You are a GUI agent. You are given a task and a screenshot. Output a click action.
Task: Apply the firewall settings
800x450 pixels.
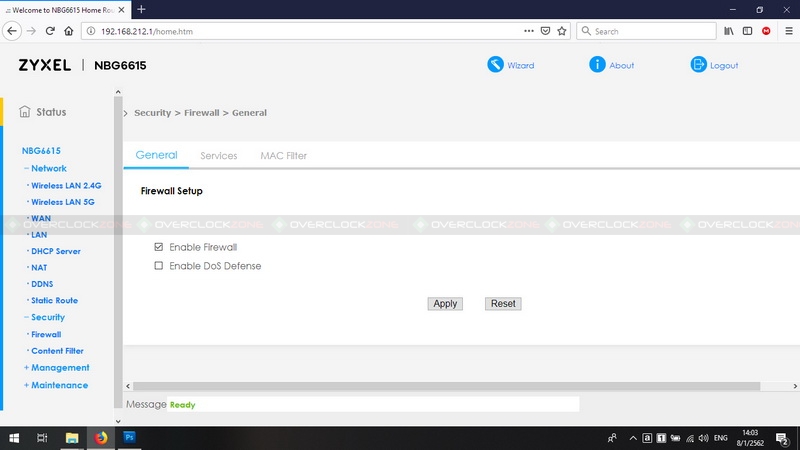coord(445,304)
